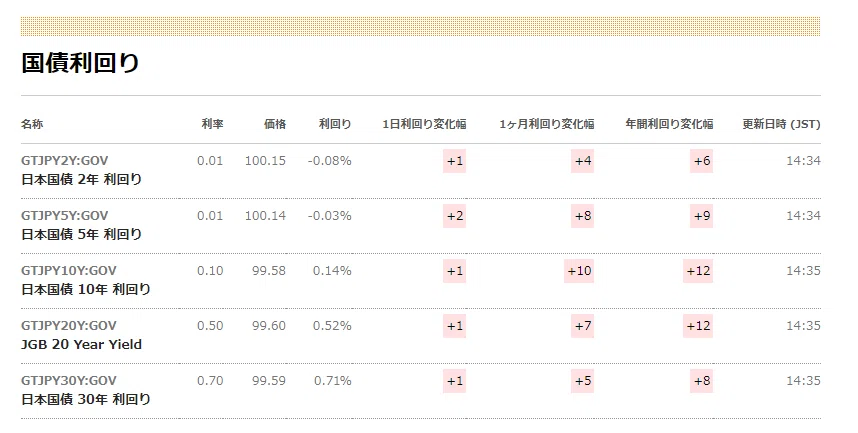The height and width of the screenshot is (433, 858).
Task: Click JGB 20 Year Yield name
Action: click(82, 344)
